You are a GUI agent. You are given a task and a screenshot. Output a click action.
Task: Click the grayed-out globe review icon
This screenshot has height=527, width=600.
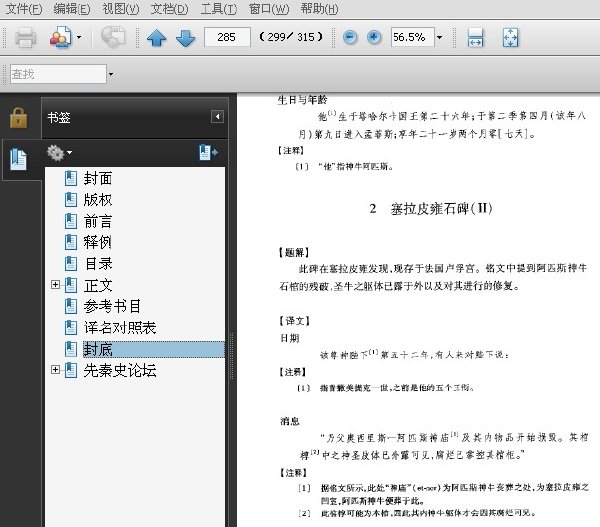[x=113, y=37]
